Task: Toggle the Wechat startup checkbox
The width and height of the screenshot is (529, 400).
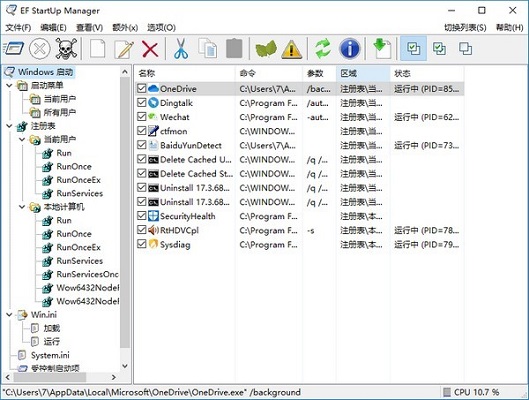Action: (x=141, y=117)
